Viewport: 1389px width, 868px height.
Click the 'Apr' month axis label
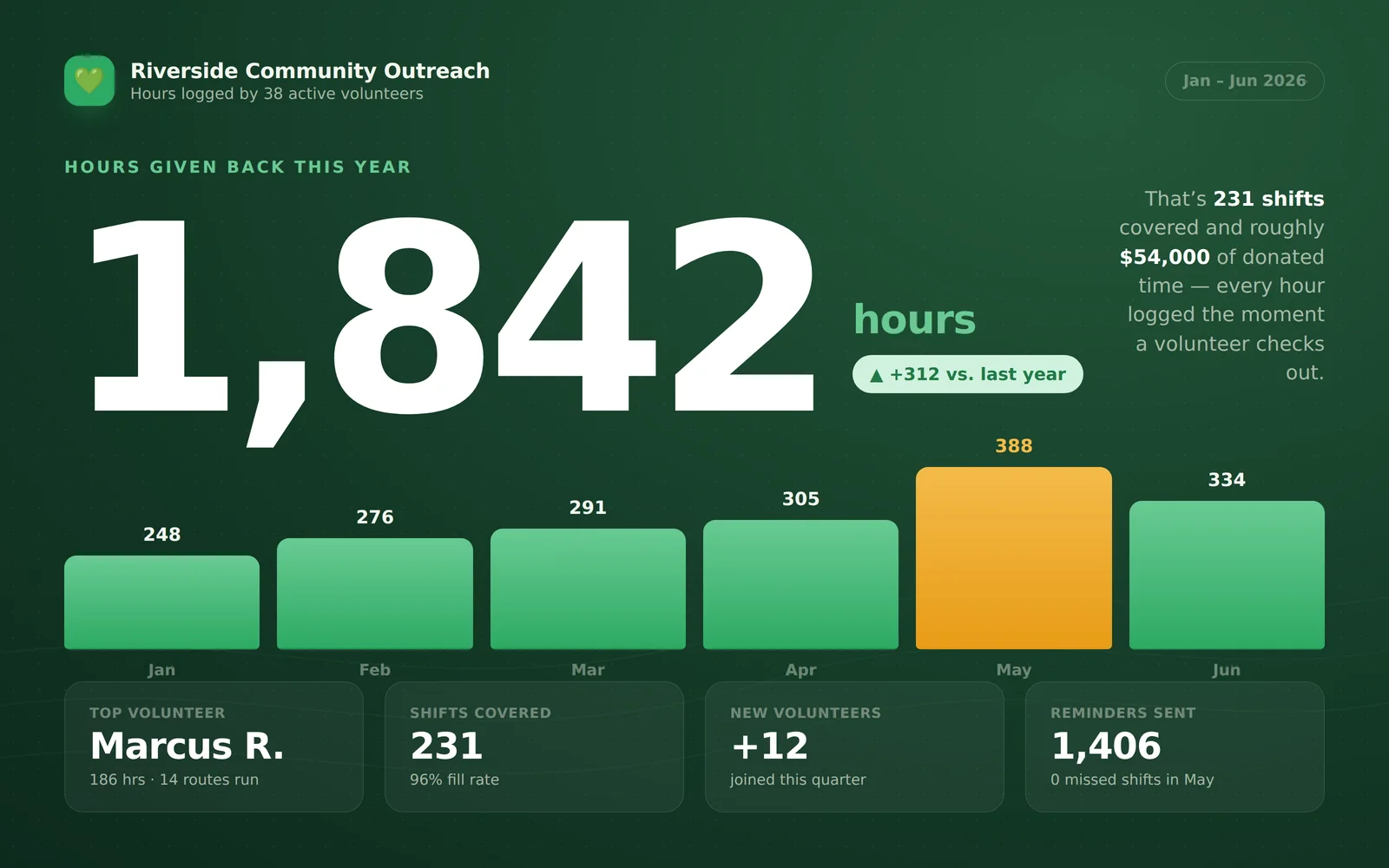[x=800, y=670]
